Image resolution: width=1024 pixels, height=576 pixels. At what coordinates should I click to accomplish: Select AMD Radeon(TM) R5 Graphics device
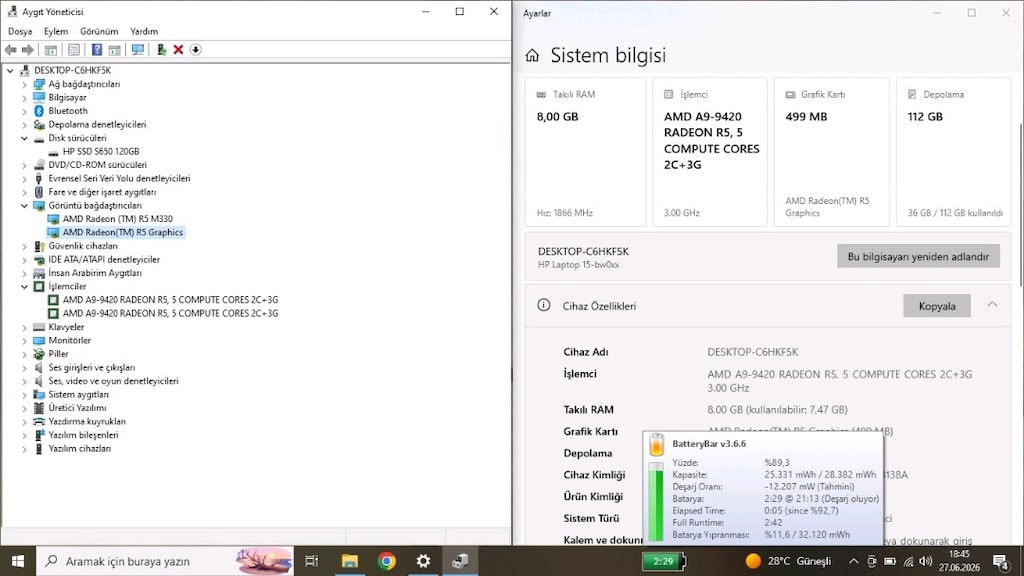(123, 232)
